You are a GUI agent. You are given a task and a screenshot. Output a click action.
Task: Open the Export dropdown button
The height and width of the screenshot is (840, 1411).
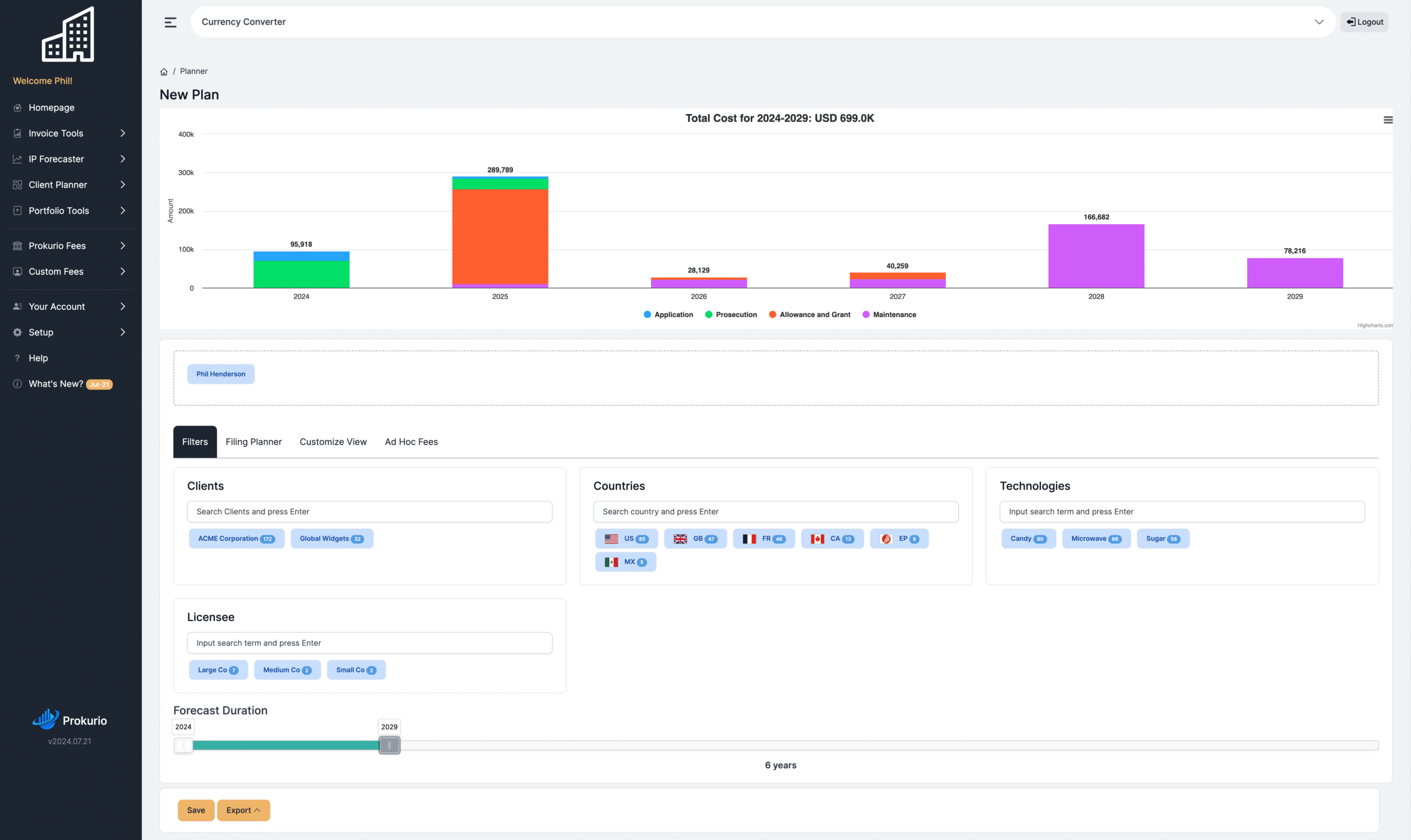pyautogui.click(x=244, y=810)
